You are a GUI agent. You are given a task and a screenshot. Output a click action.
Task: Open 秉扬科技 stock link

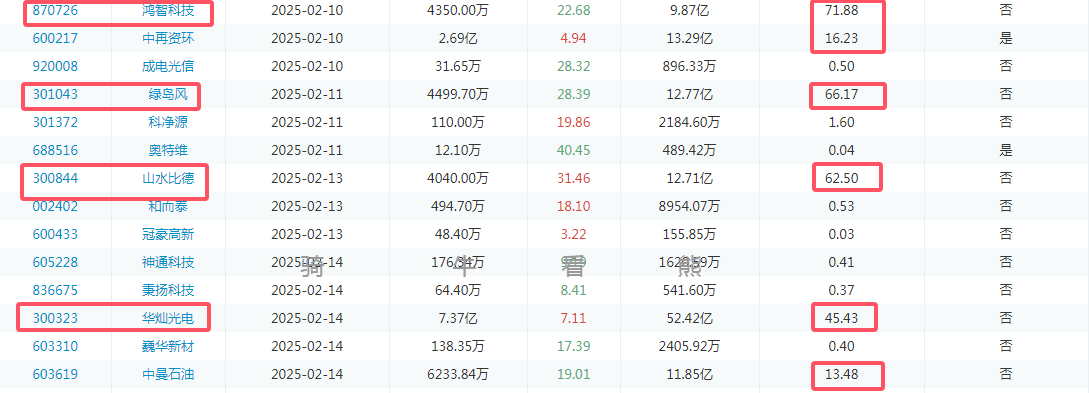[x=168, y=290]
